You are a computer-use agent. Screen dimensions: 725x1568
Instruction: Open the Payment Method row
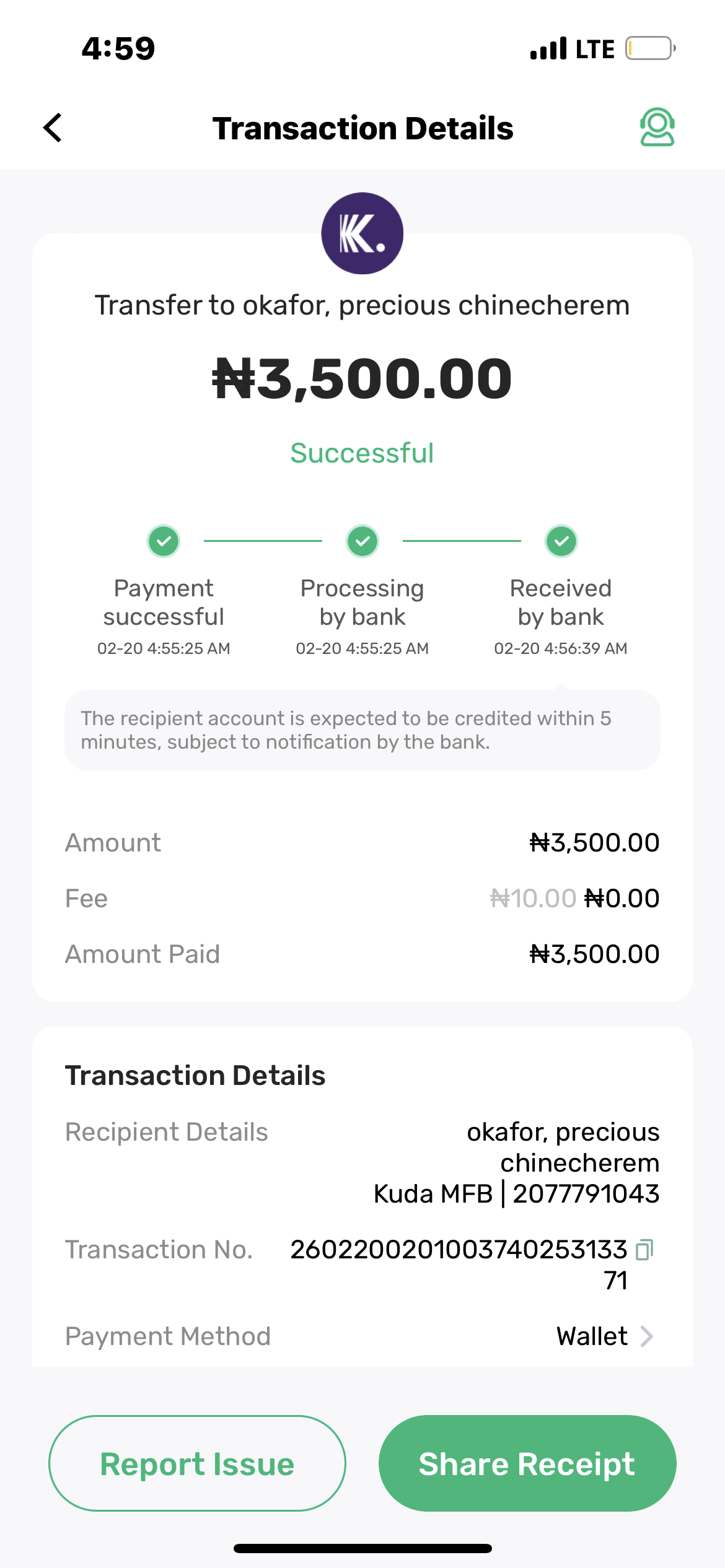click(362, 1336)
